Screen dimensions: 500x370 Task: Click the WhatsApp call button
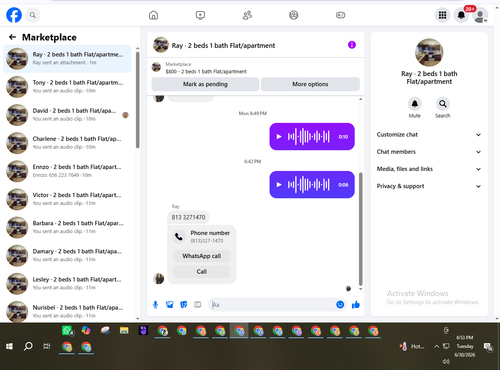(202, 256)
